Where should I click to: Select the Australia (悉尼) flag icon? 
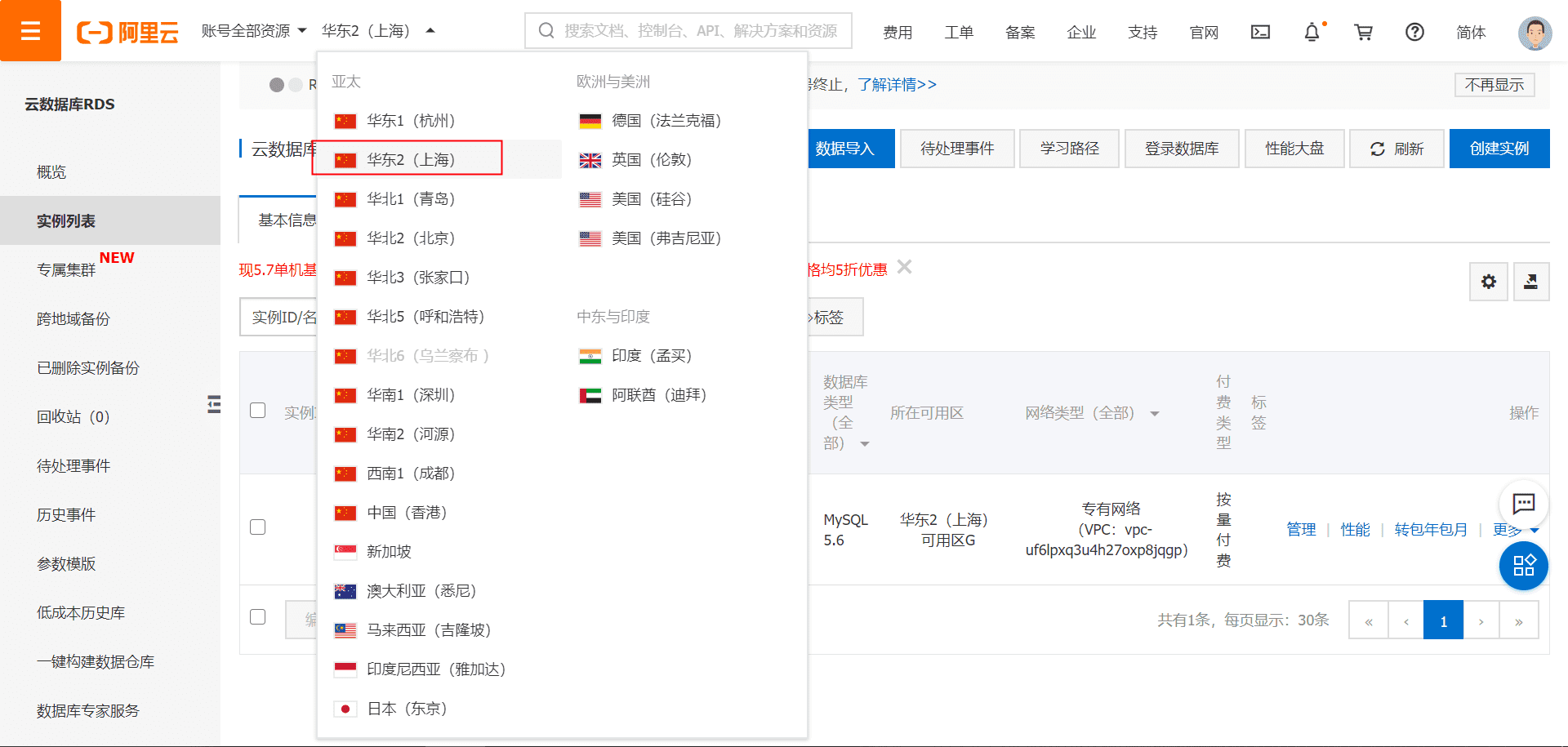[x=345, y=591]
